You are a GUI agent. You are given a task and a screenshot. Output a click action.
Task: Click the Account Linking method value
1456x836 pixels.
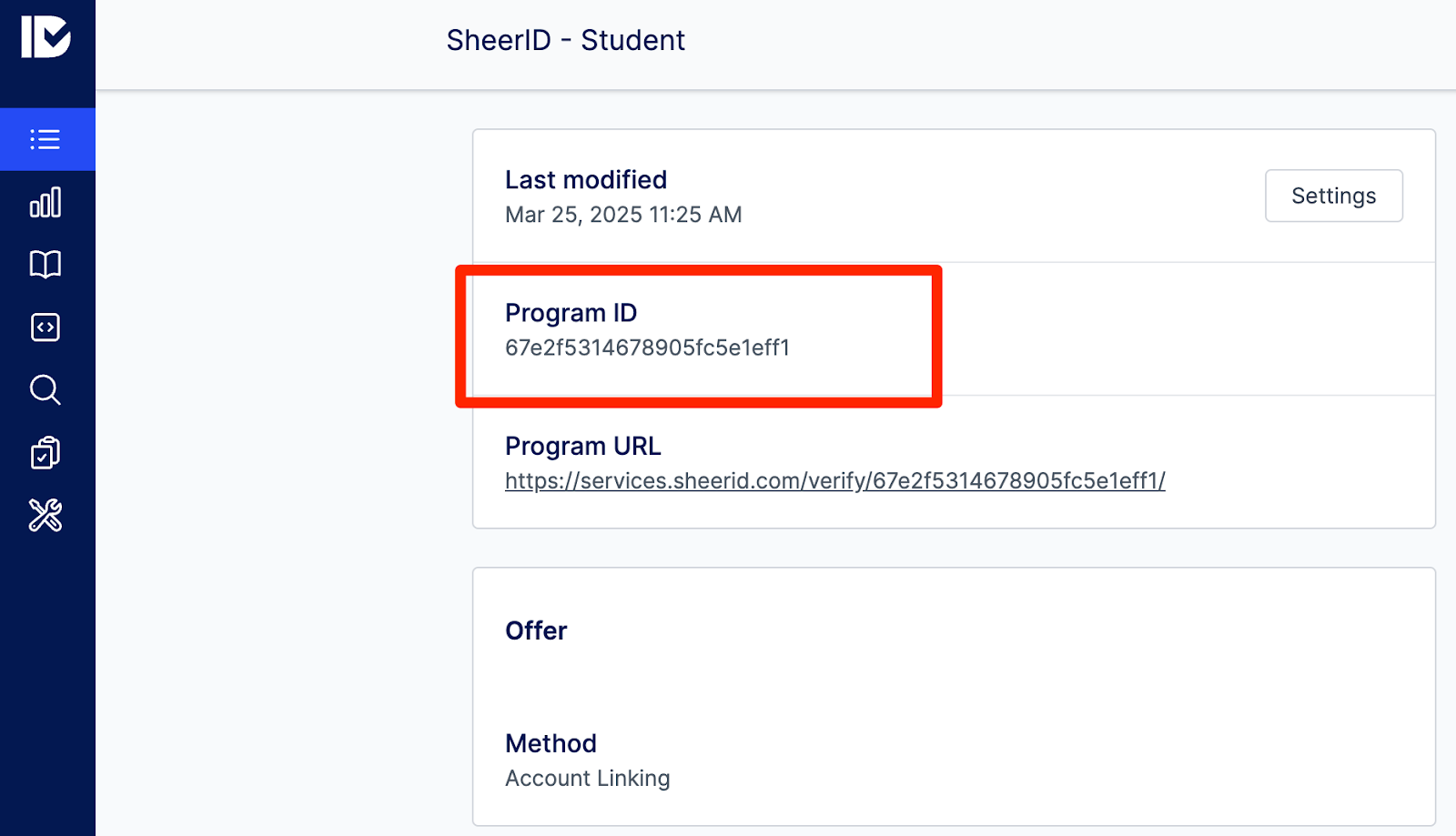click(587, 779)
